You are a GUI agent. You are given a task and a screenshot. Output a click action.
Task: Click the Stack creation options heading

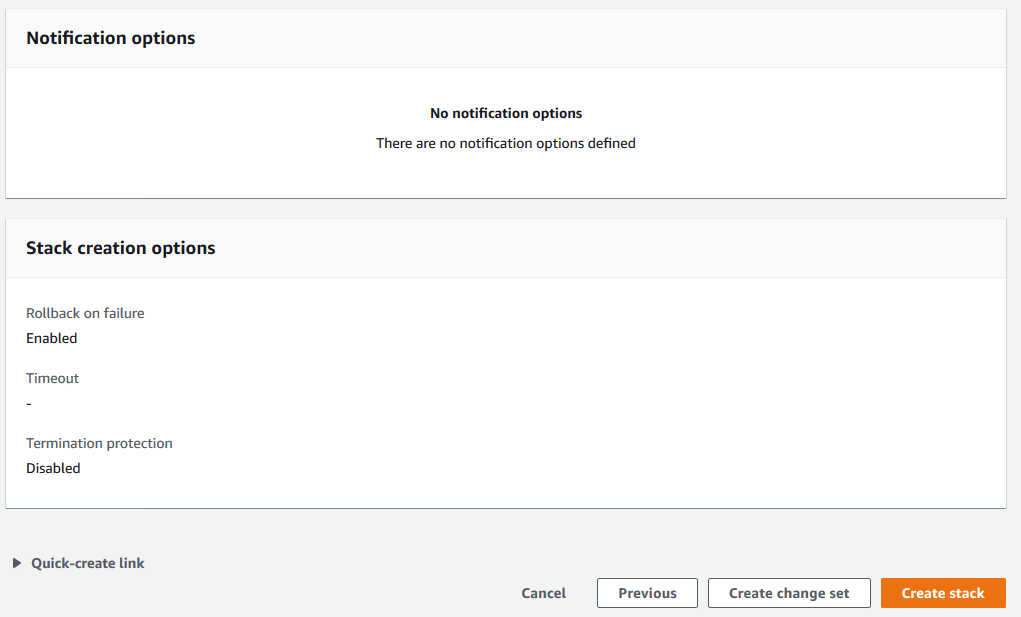pos(120,248)
